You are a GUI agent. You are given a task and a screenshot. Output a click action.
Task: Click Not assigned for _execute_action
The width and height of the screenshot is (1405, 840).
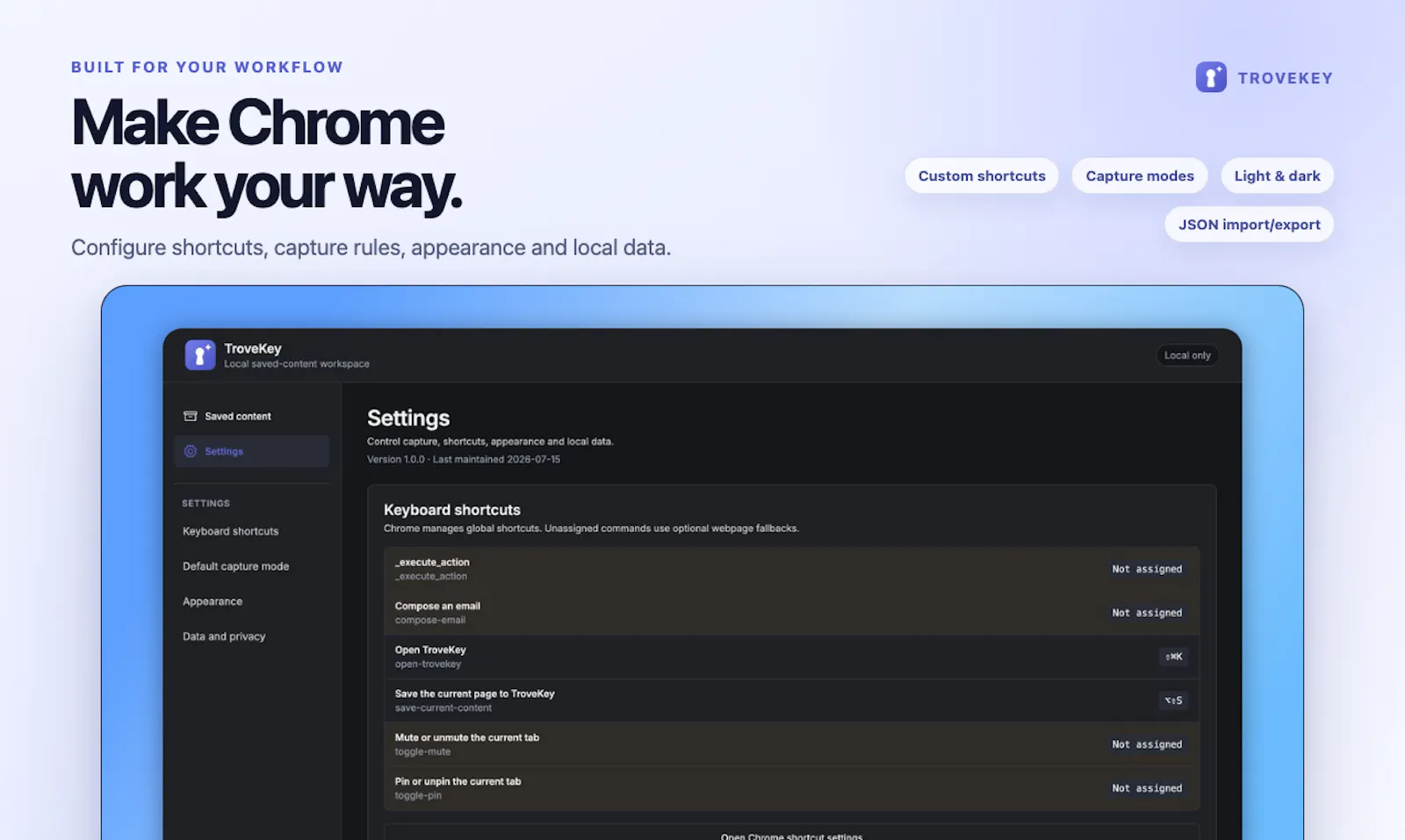1147,569
